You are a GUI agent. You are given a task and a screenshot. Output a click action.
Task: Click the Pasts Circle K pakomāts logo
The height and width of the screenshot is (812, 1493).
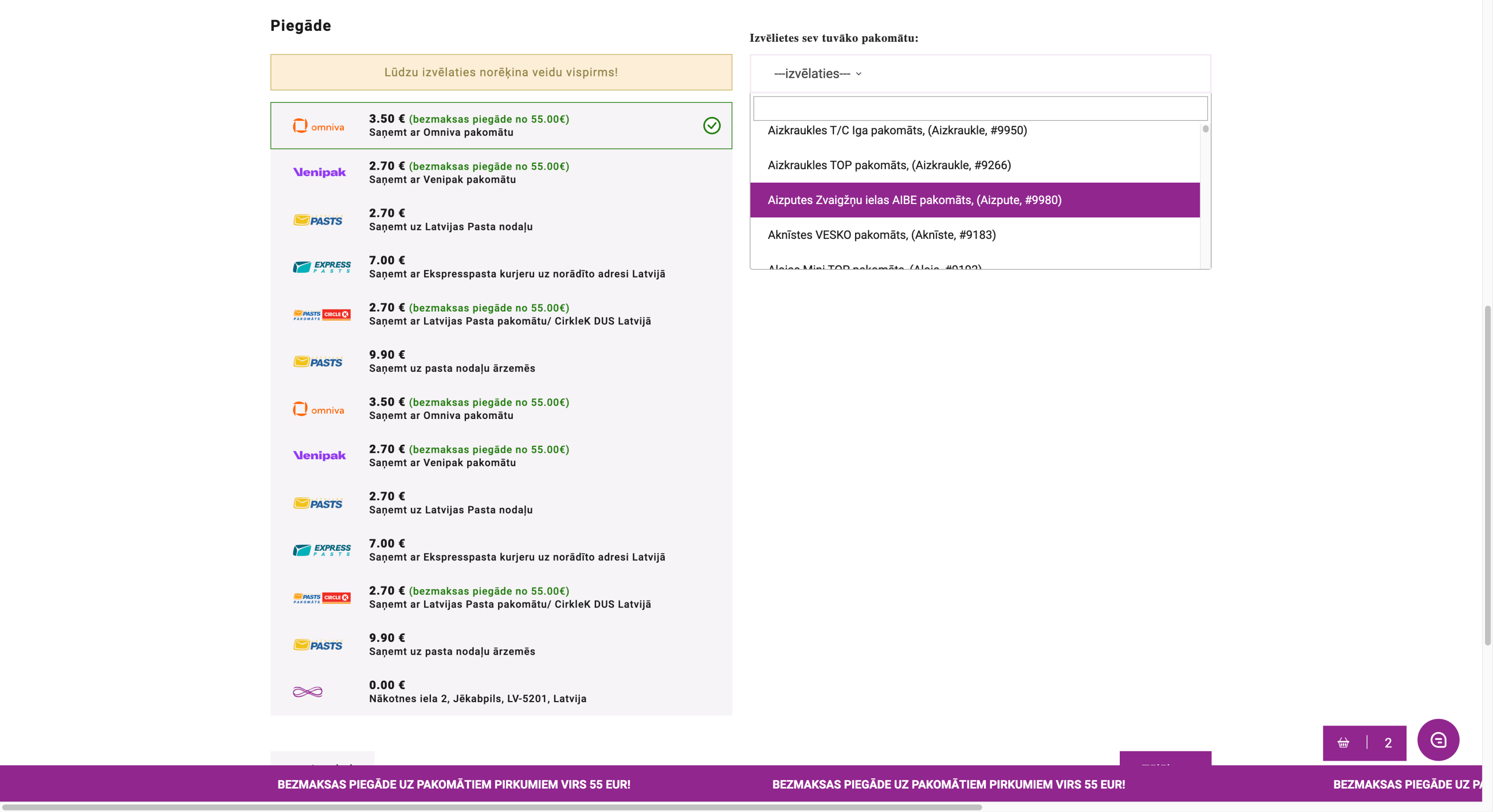coord(321,315)
